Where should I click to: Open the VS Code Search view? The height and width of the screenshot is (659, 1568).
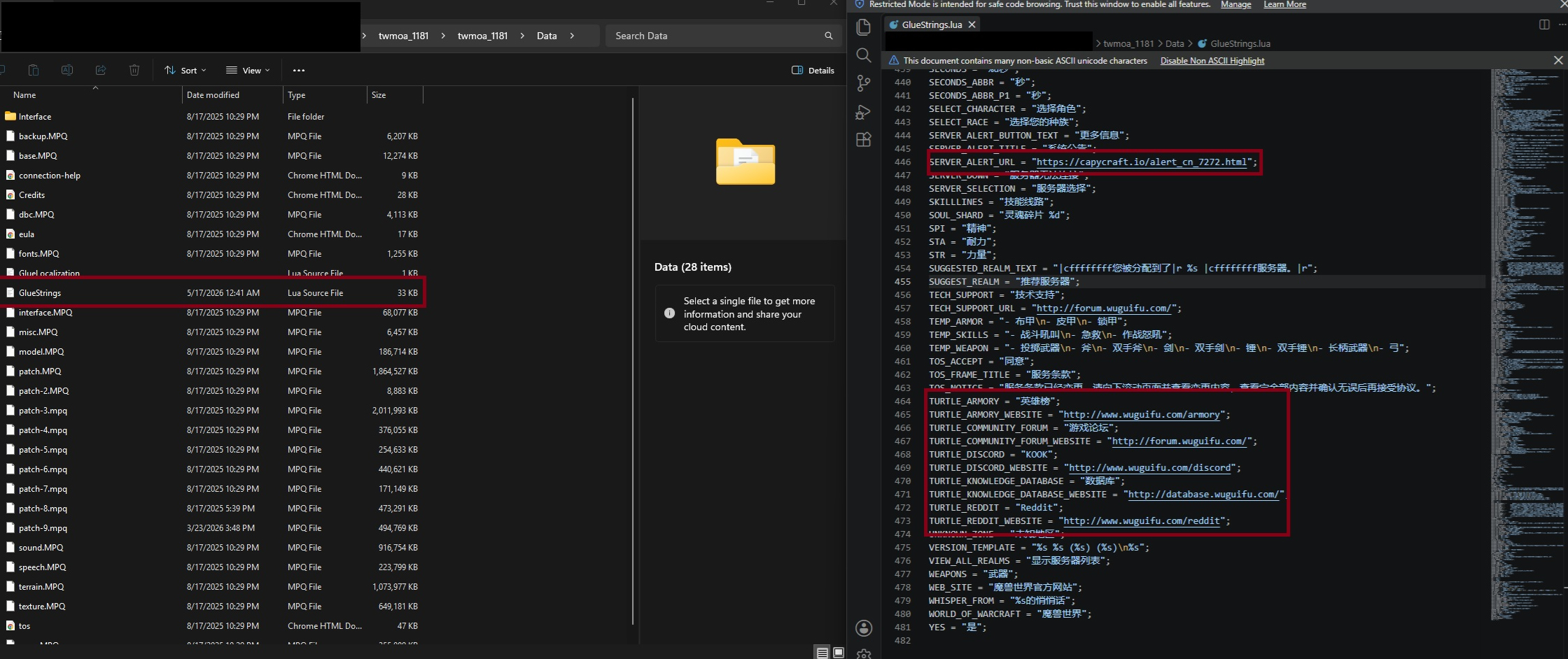click(864, 55)
